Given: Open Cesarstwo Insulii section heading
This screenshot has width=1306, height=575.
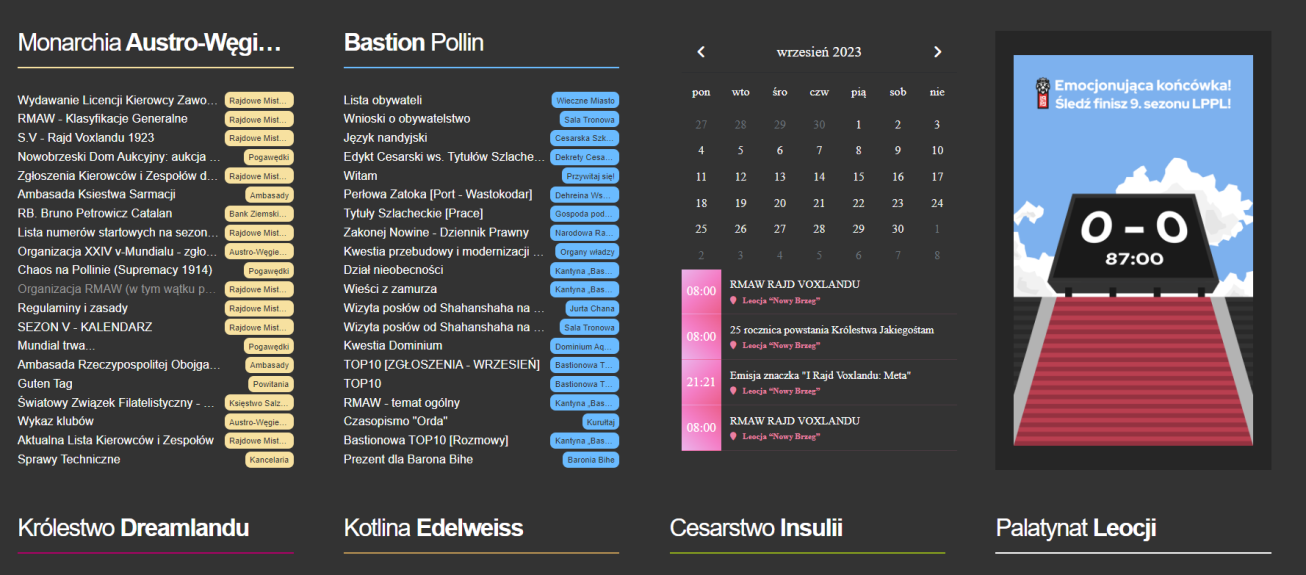Looking at the screenshot, I should tap(756, 528).
